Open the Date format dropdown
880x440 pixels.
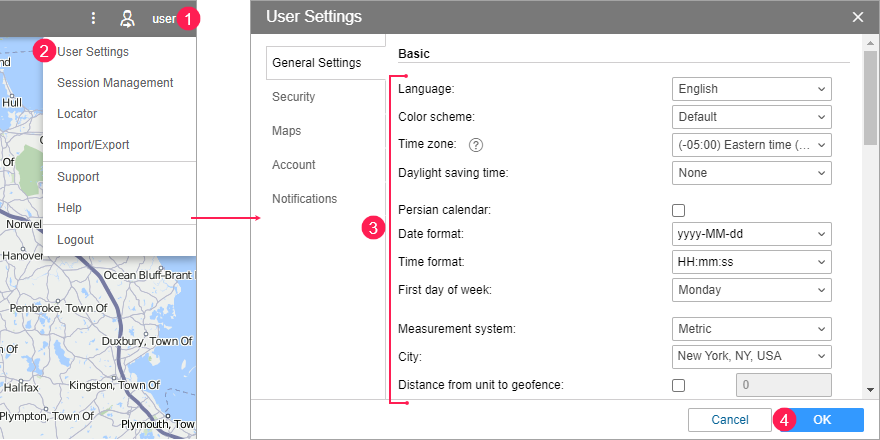[x=751, y=234]
